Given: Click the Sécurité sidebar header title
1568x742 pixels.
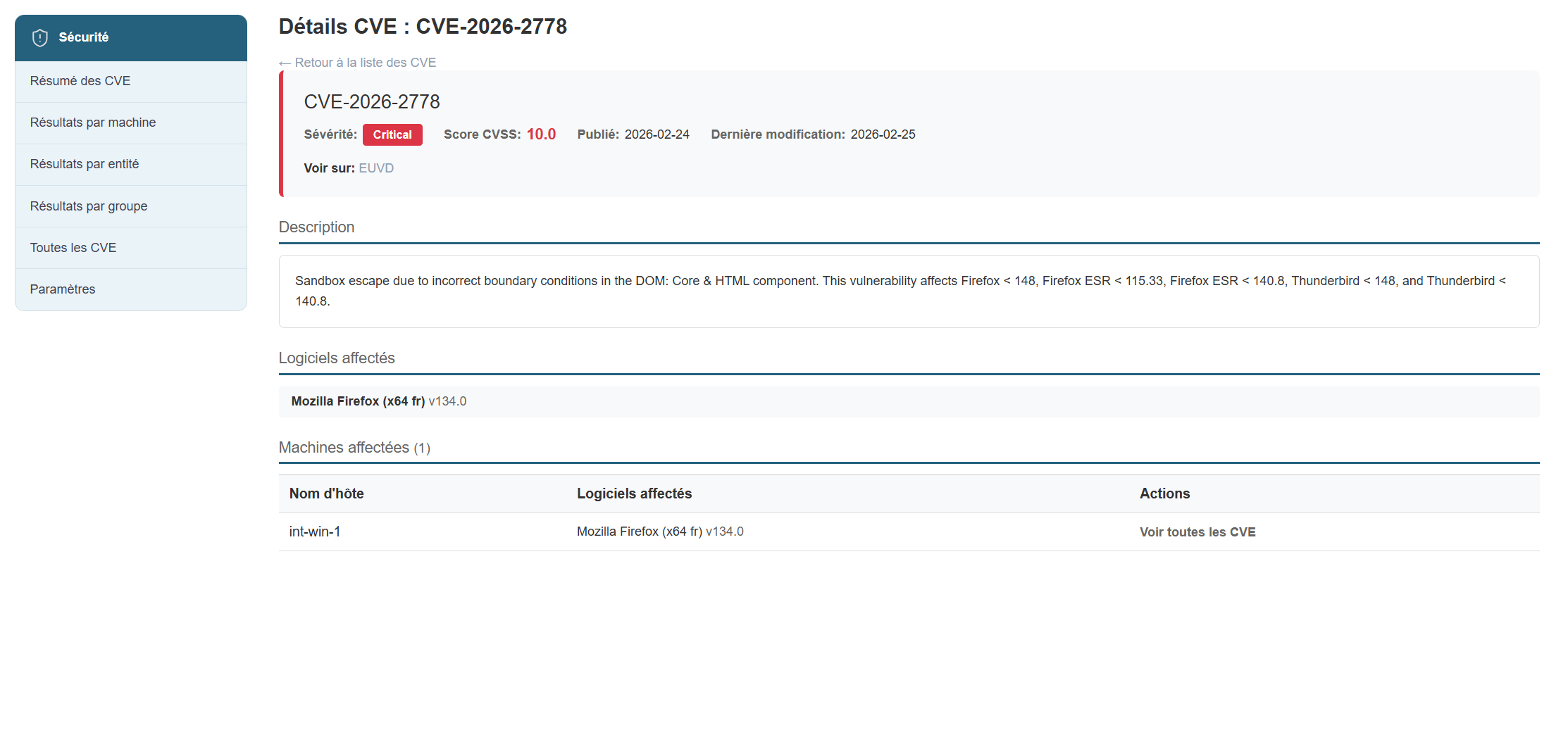Looking at the screenshot, I should [x=84, y=37].
